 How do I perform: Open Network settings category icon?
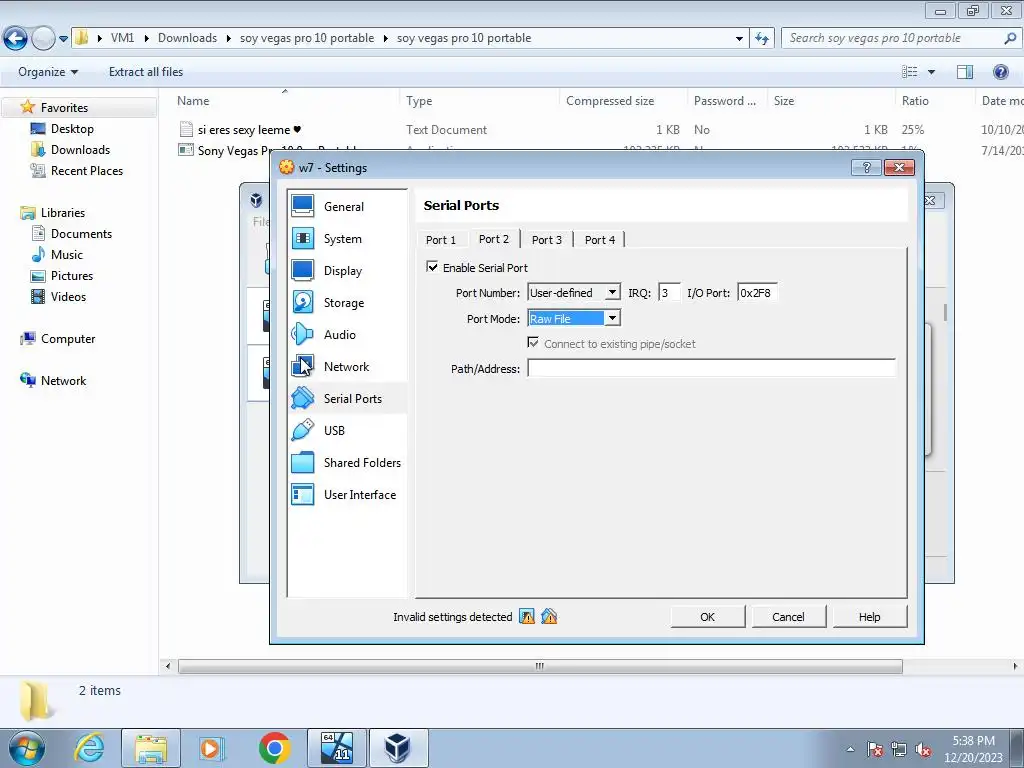(302, 366)
